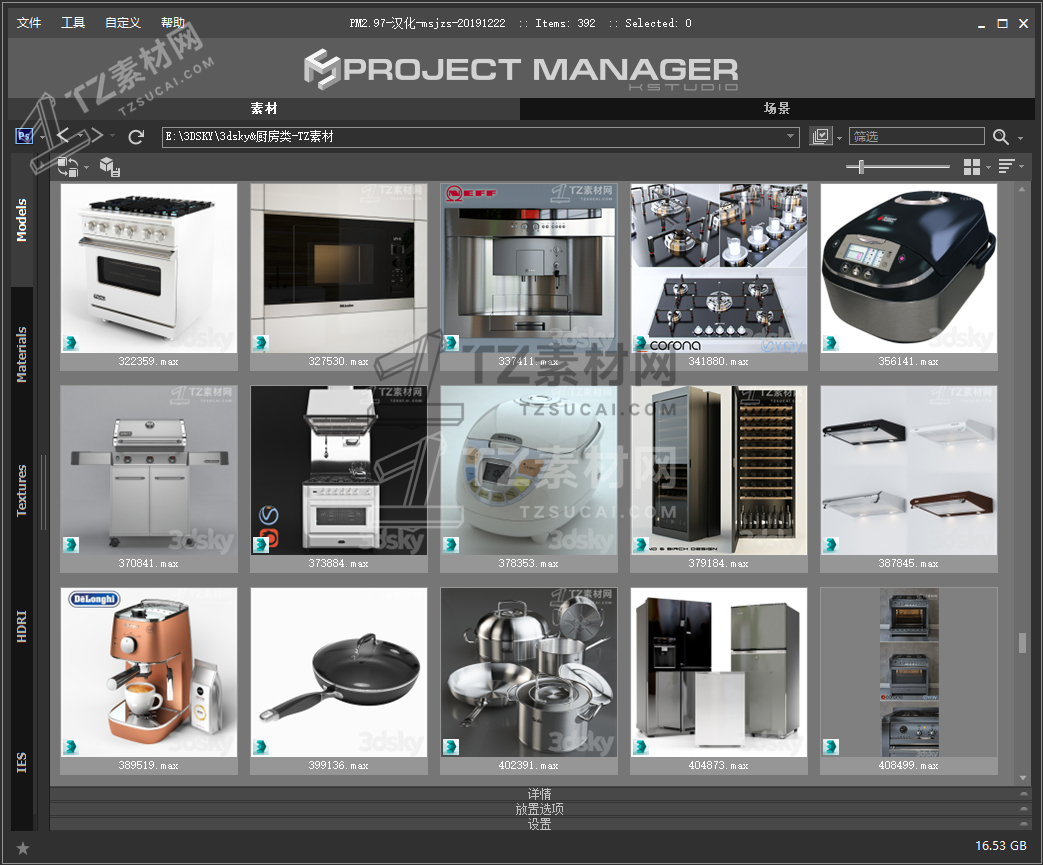Click the magnifier search icon
Screen dimensions: 1043x865
click(x=1000, y=137)
